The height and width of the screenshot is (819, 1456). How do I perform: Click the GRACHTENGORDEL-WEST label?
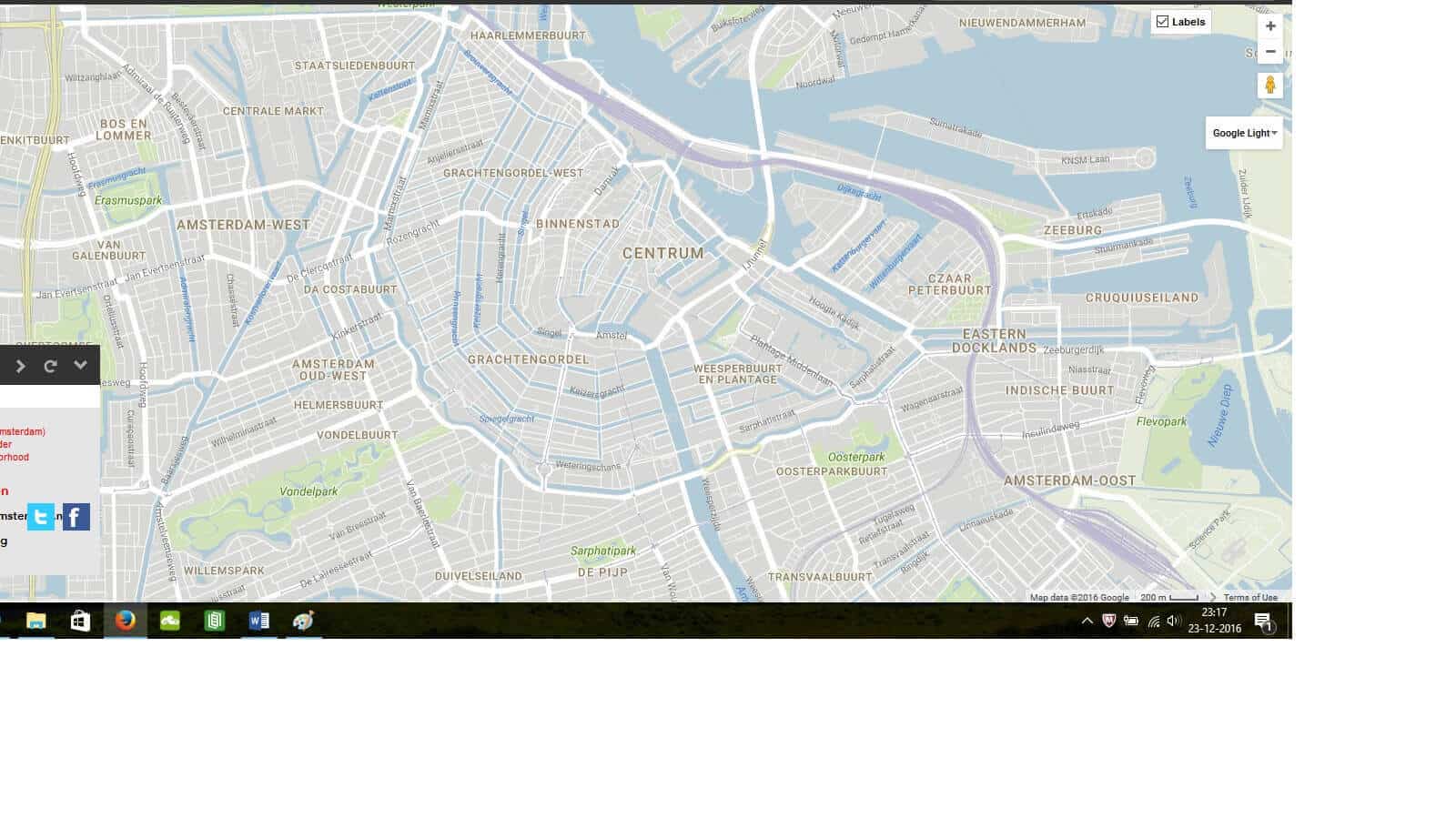tap(513, 173)
